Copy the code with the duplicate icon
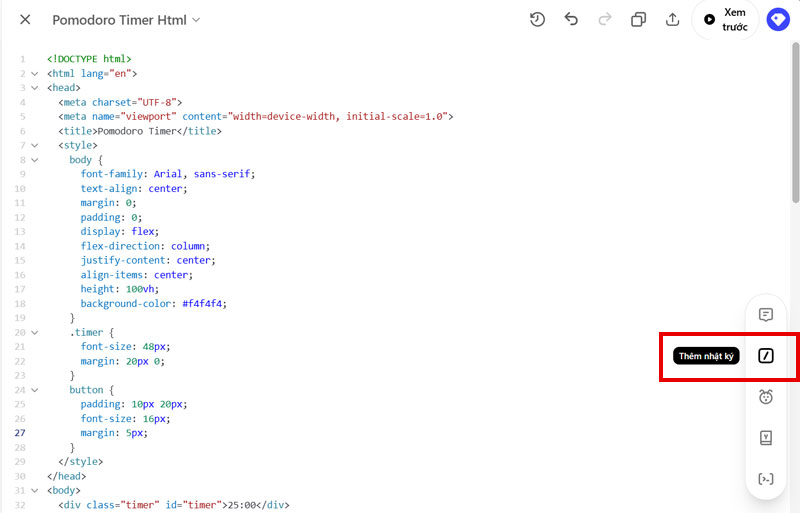This screenshot has height=513, width=800. tap(638, 19)
